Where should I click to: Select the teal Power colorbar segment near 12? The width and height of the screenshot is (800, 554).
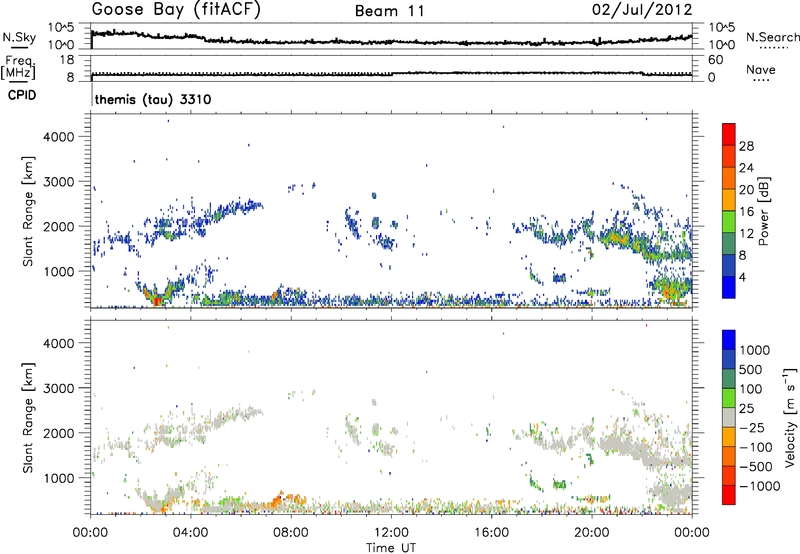point(729,243)
